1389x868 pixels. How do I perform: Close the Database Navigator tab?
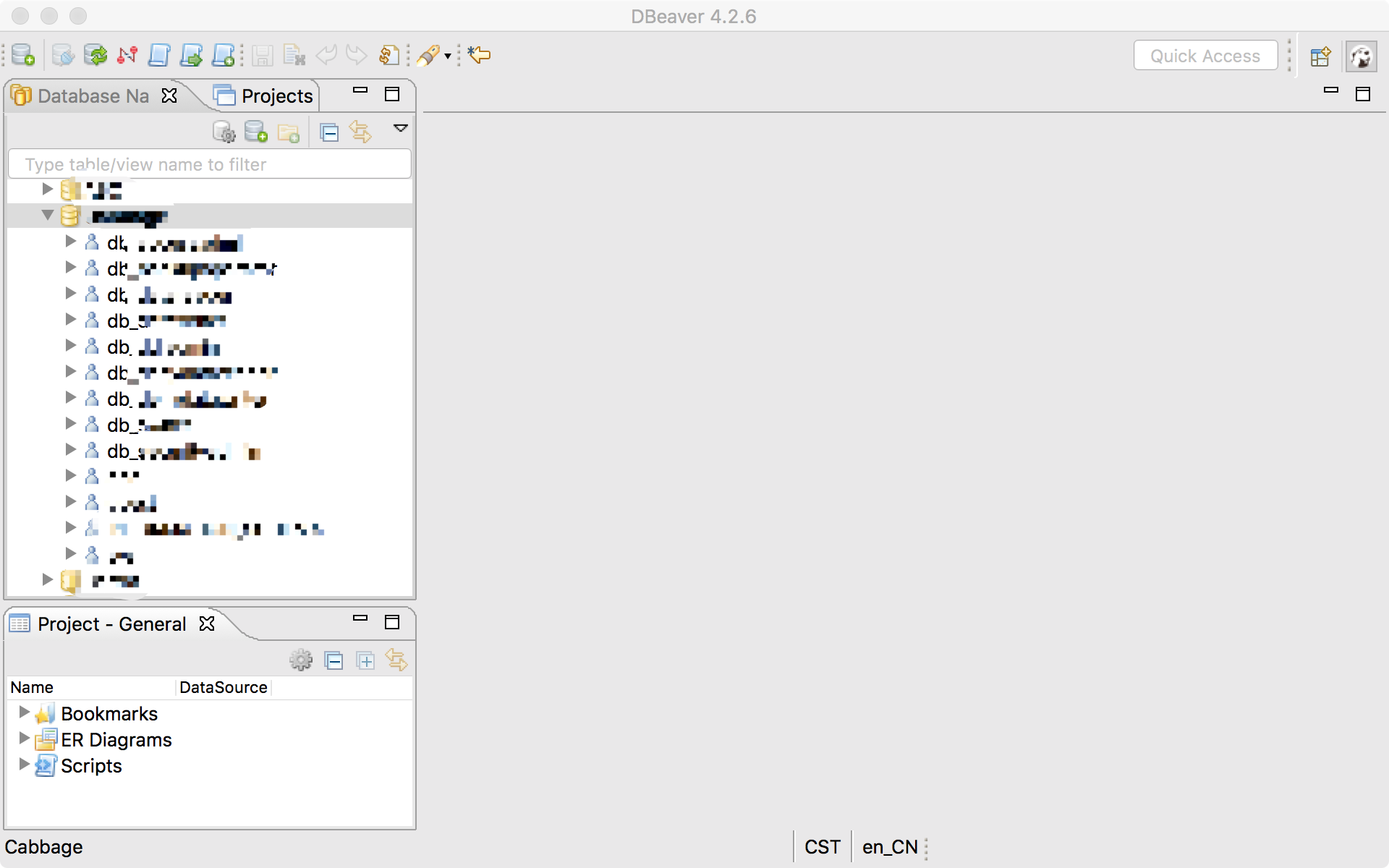point(169,95)
